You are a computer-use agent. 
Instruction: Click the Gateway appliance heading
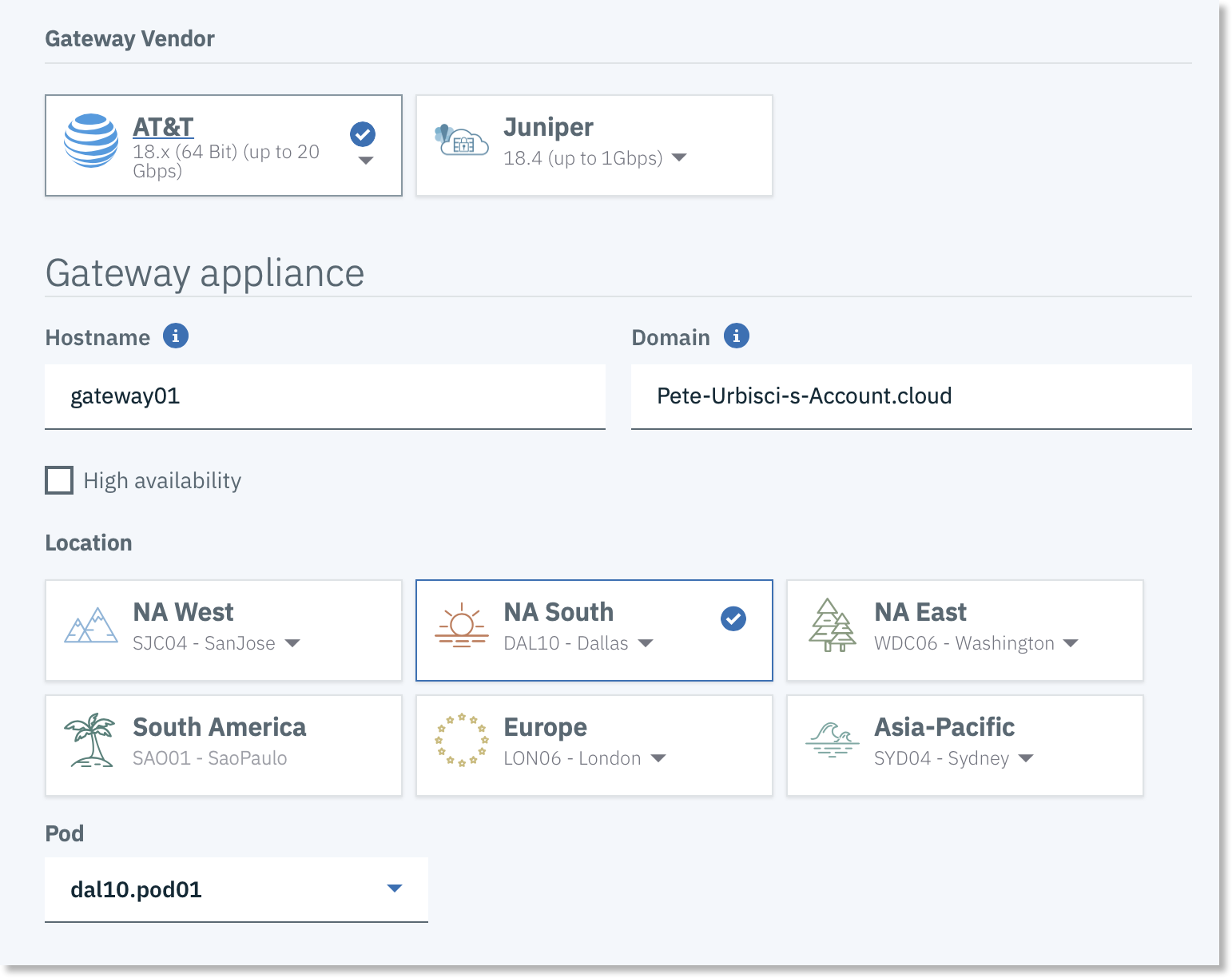click(x=205, y=273)
